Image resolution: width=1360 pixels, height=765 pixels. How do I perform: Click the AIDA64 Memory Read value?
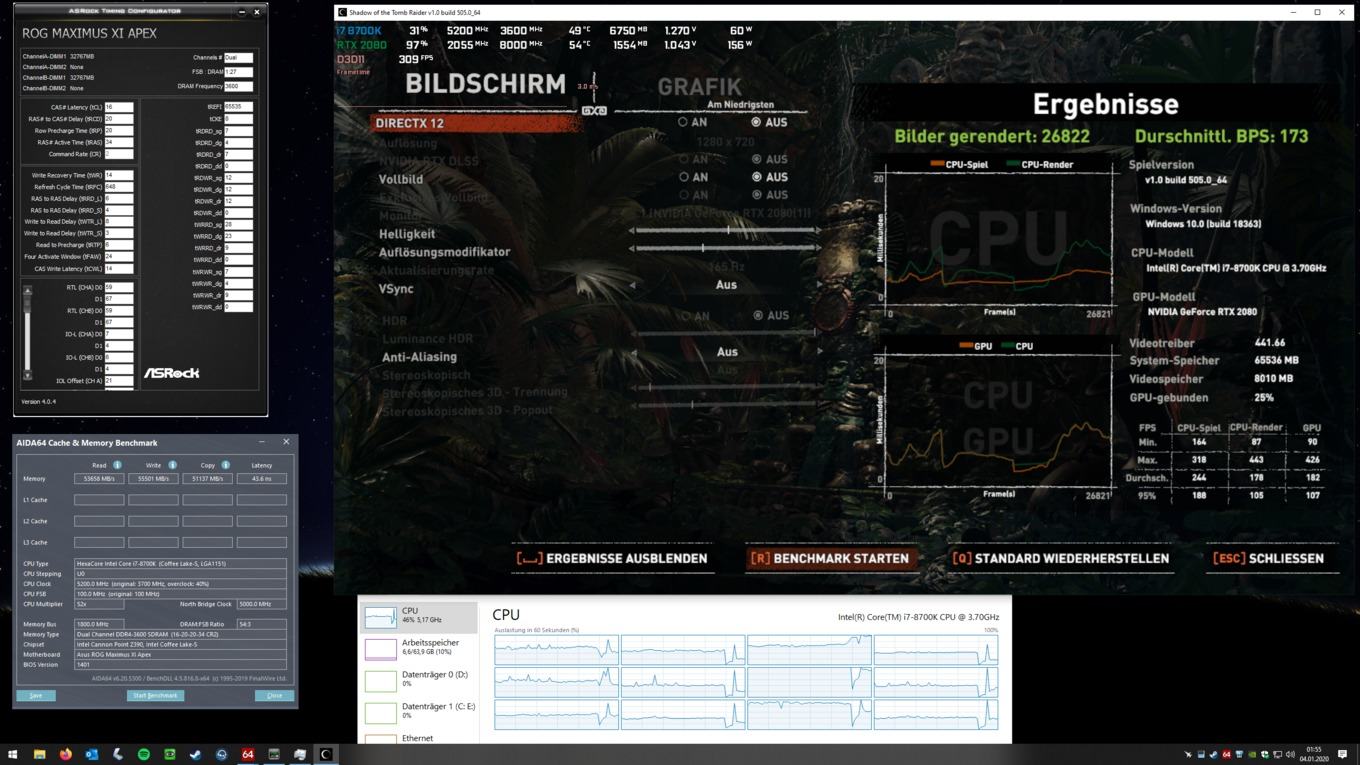pos(99,479)
